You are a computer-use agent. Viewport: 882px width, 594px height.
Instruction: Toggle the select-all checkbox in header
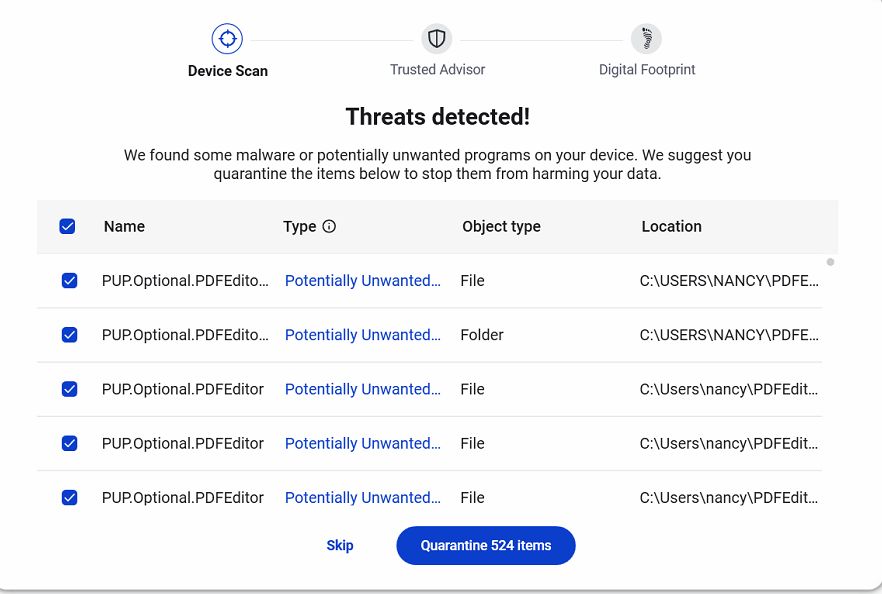pos(68,227)
